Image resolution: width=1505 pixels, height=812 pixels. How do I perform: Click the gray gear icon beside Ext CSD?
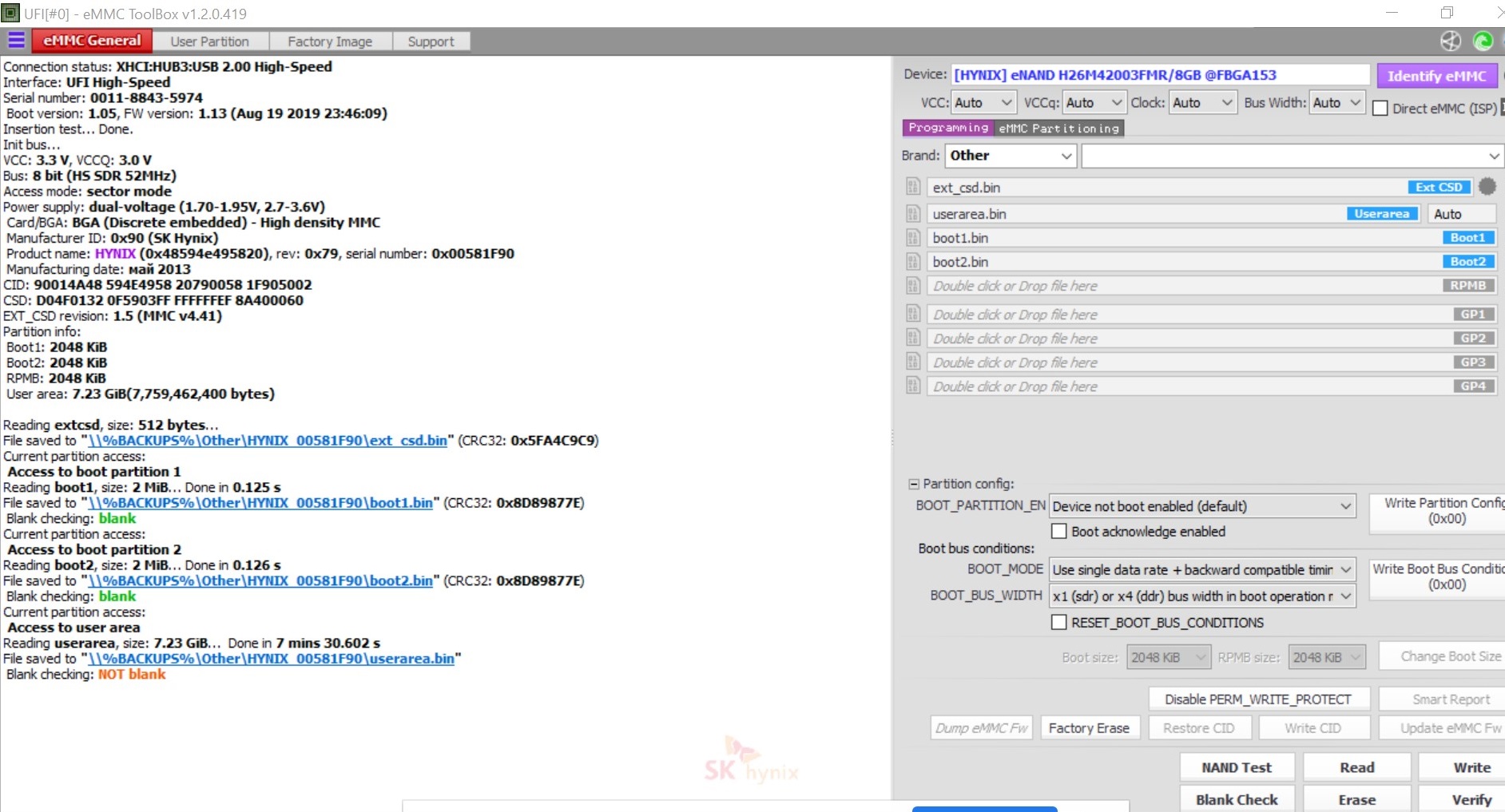tap(1487, 187)
